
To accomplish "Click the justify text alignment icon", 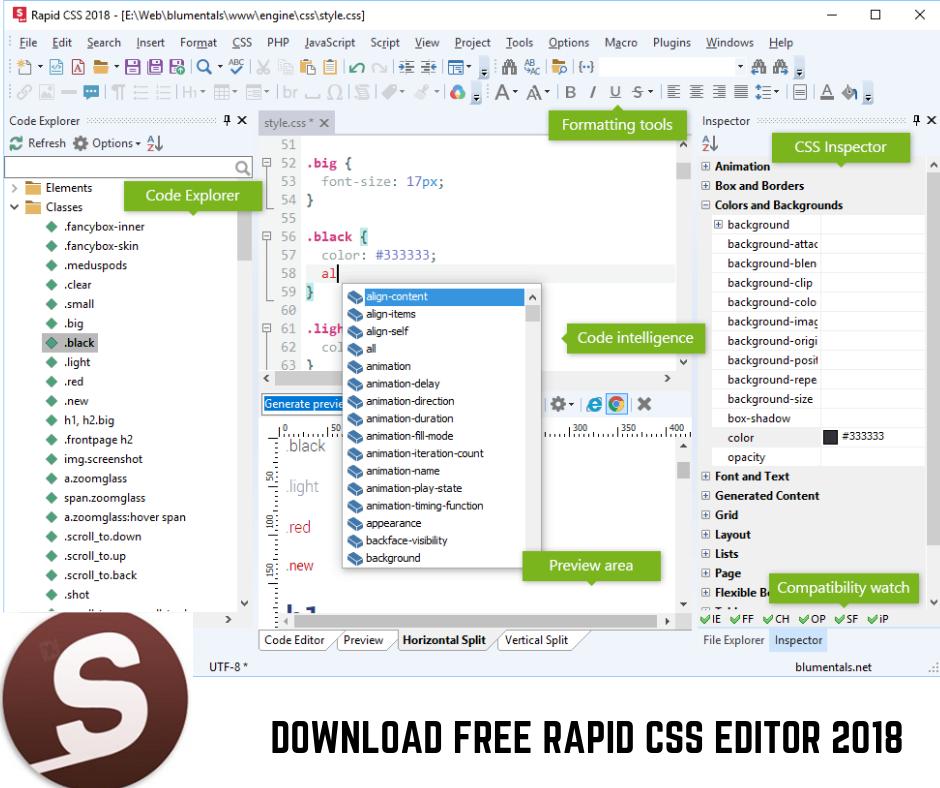I will 742,92.
